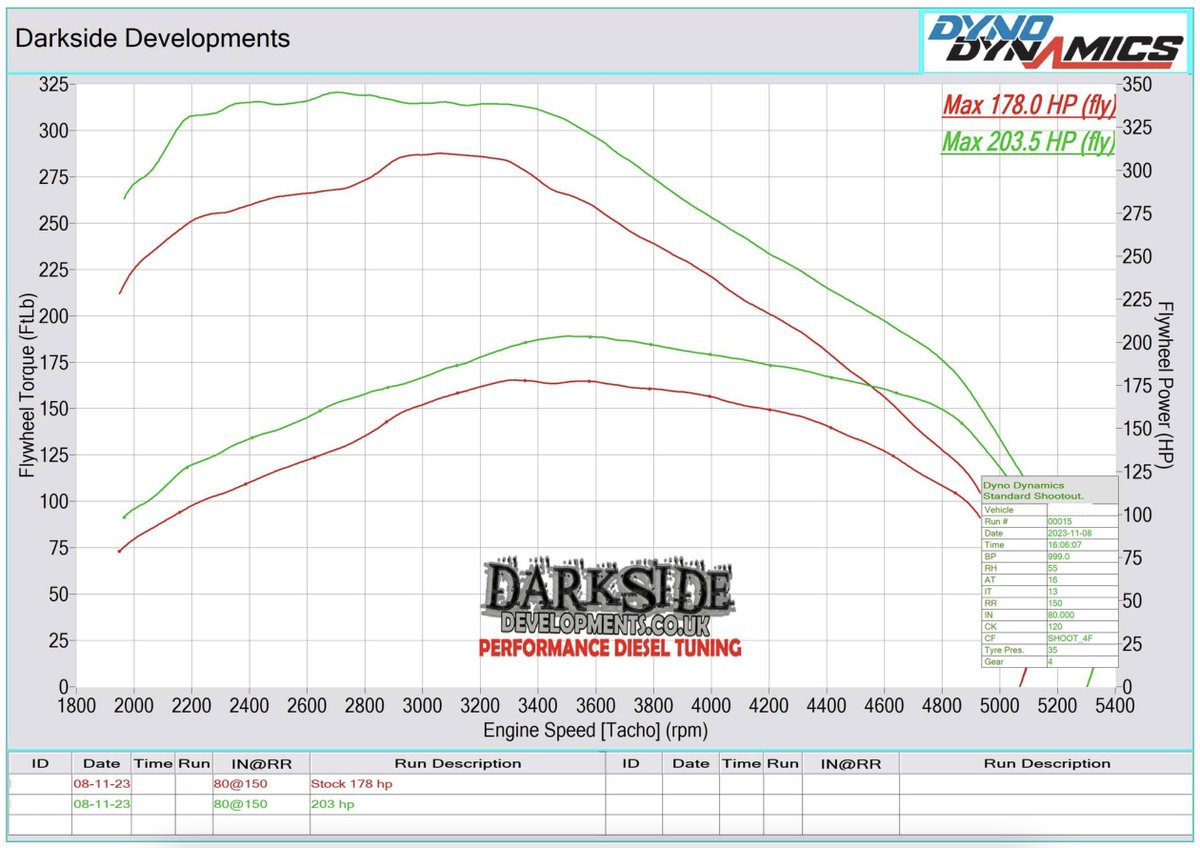1200x848 pixels.
Task: Select the date value 2023-11-08
Action: point(1070,533)
